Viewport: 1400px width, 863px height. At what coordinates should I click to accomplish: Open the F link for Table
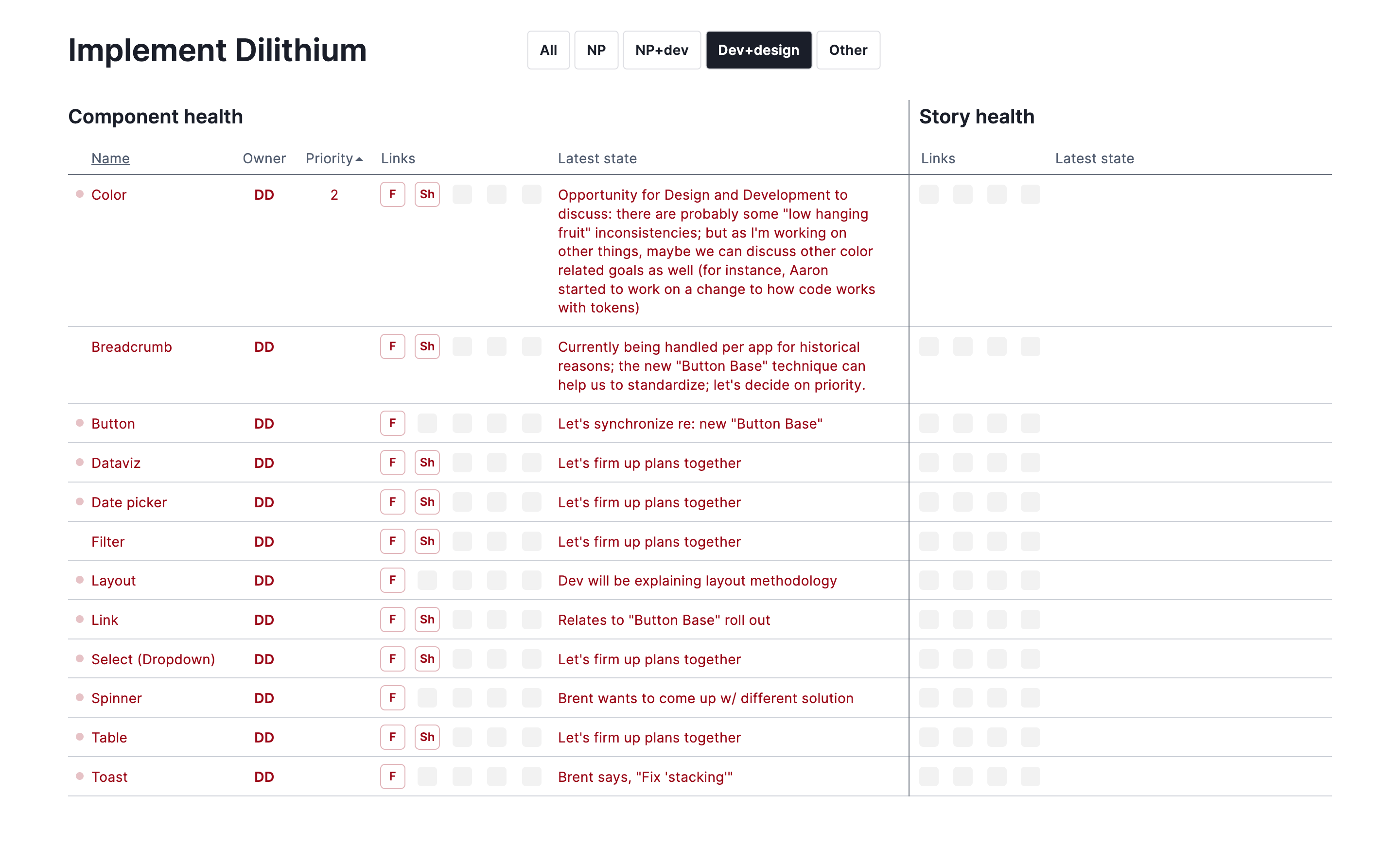pyautogui.click(x=392, y=738)
